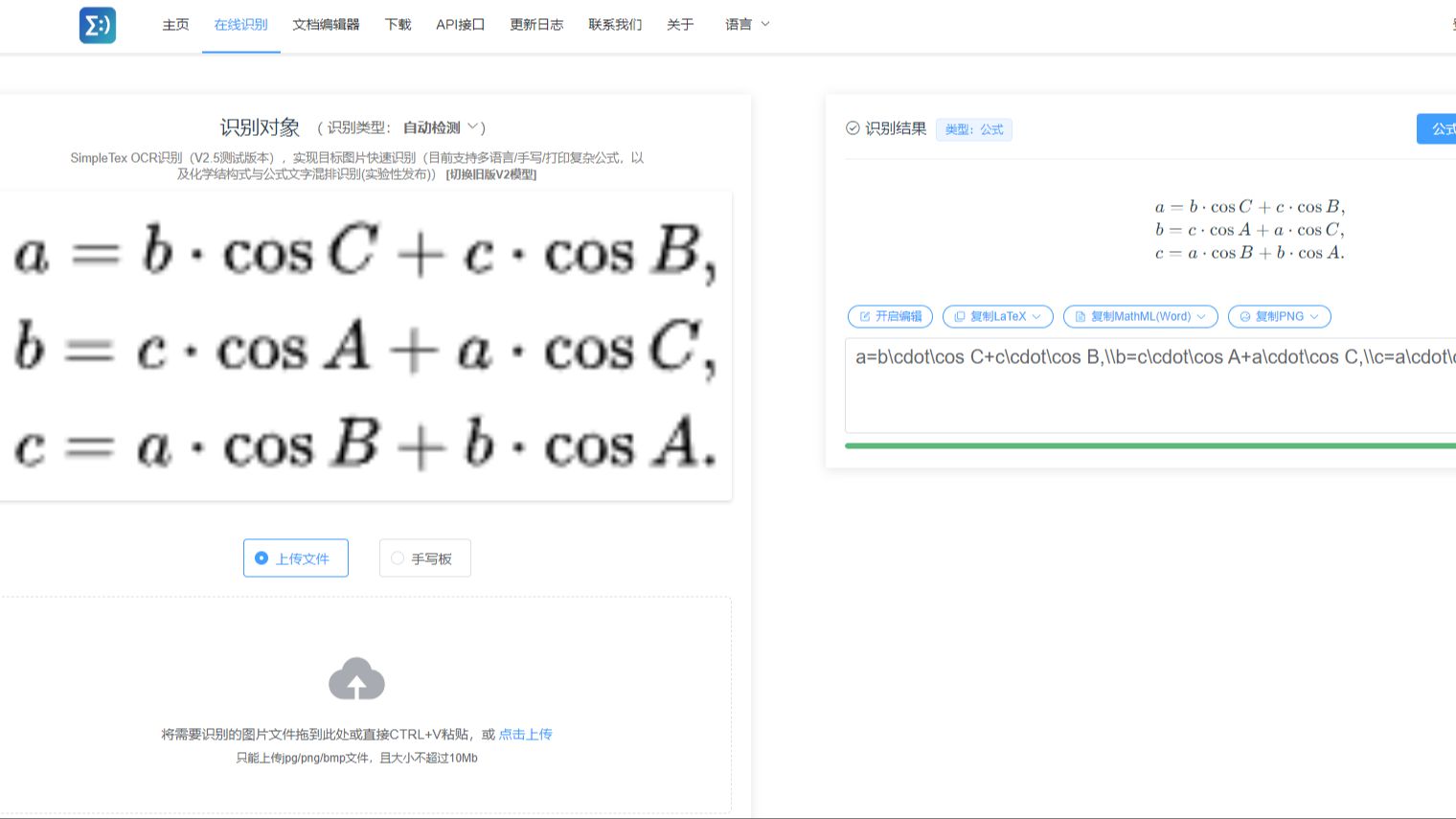Click the 点击上传 link
Screen dimensions: 1456x819
coord(525,735)
